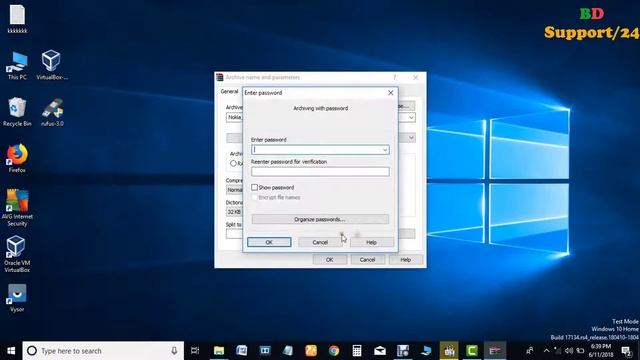Open the green Camtasia icon on the taskbar
This screenshot has width=640, height=360.
click(x=472, y=351)
